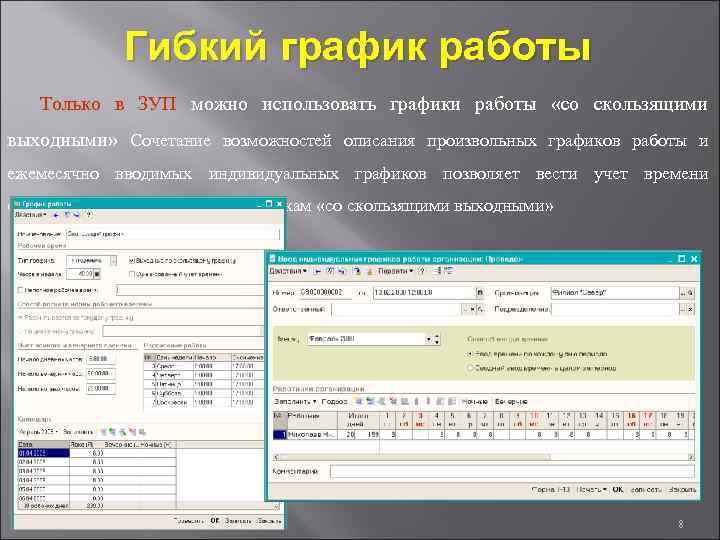Open month dropdown arrow of Месяц field
Image resolution: width=720 pixels, height=540 pixels.
[x=428, y=339]
